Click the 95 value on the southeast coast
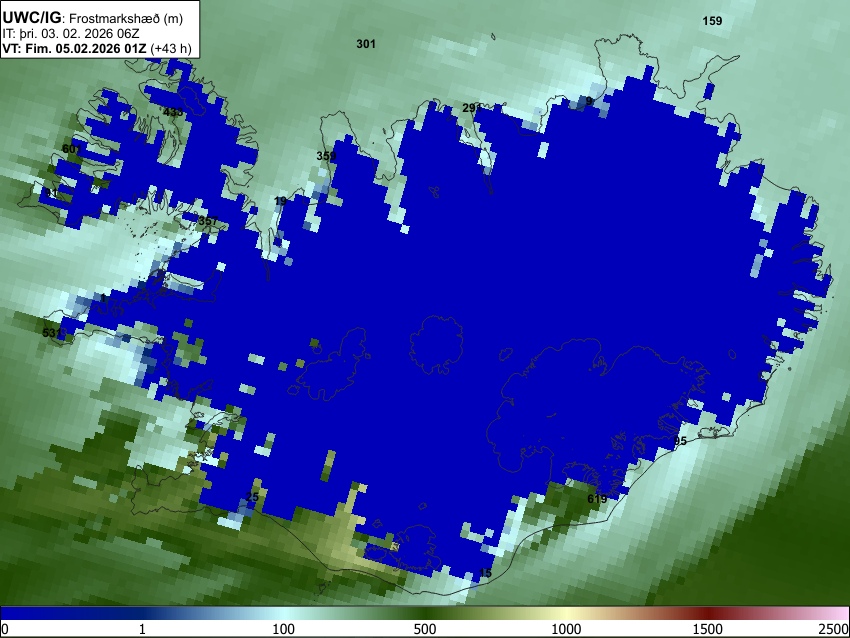This screenshot has height=638, width=850. (x=680, y=441)
